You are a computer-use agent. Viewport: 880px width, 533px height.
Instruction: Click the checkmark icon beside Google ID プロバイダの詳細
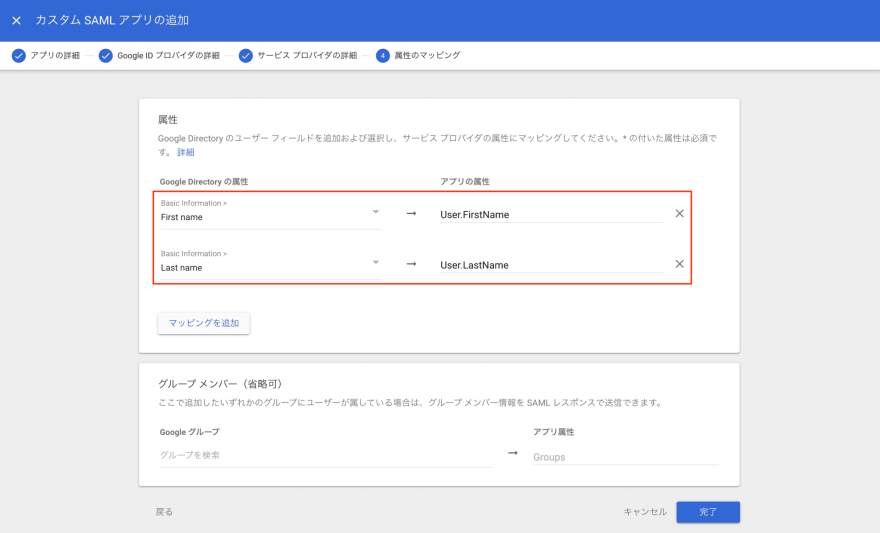pyautogui.click(x=106, y=56)
